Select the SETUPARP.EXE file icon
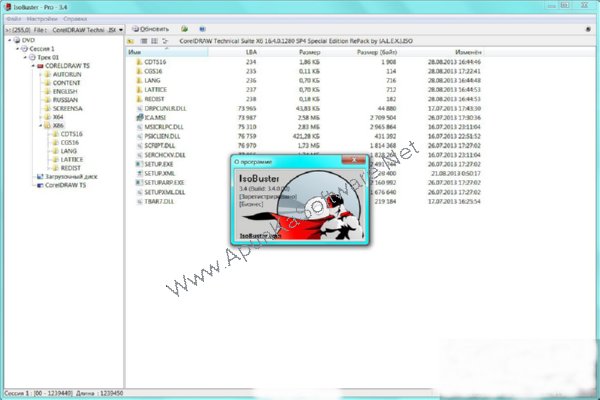The height and width of the screenshot is (400, 600). click(140, 183)
